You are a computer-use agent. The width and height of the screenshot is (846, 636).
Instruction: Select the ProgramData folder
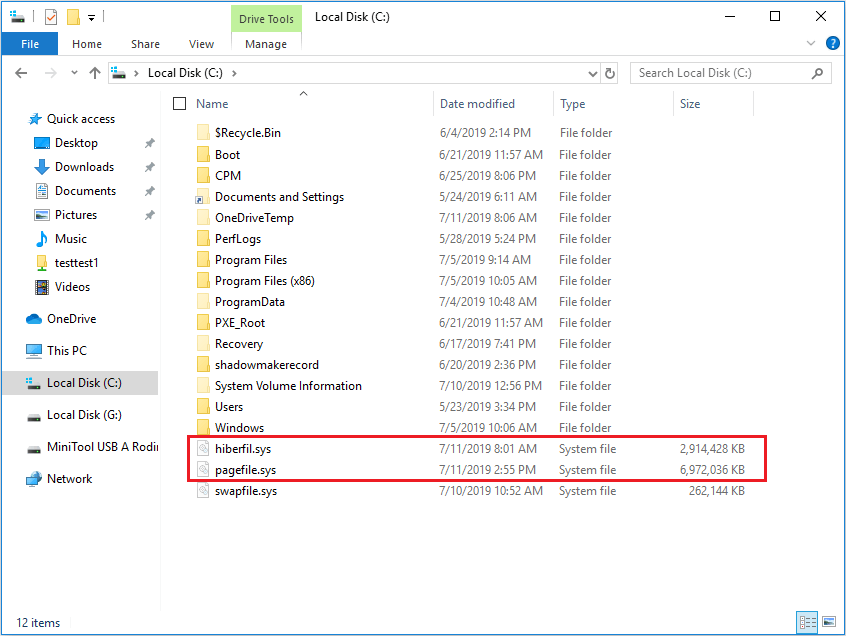(250, 302)
